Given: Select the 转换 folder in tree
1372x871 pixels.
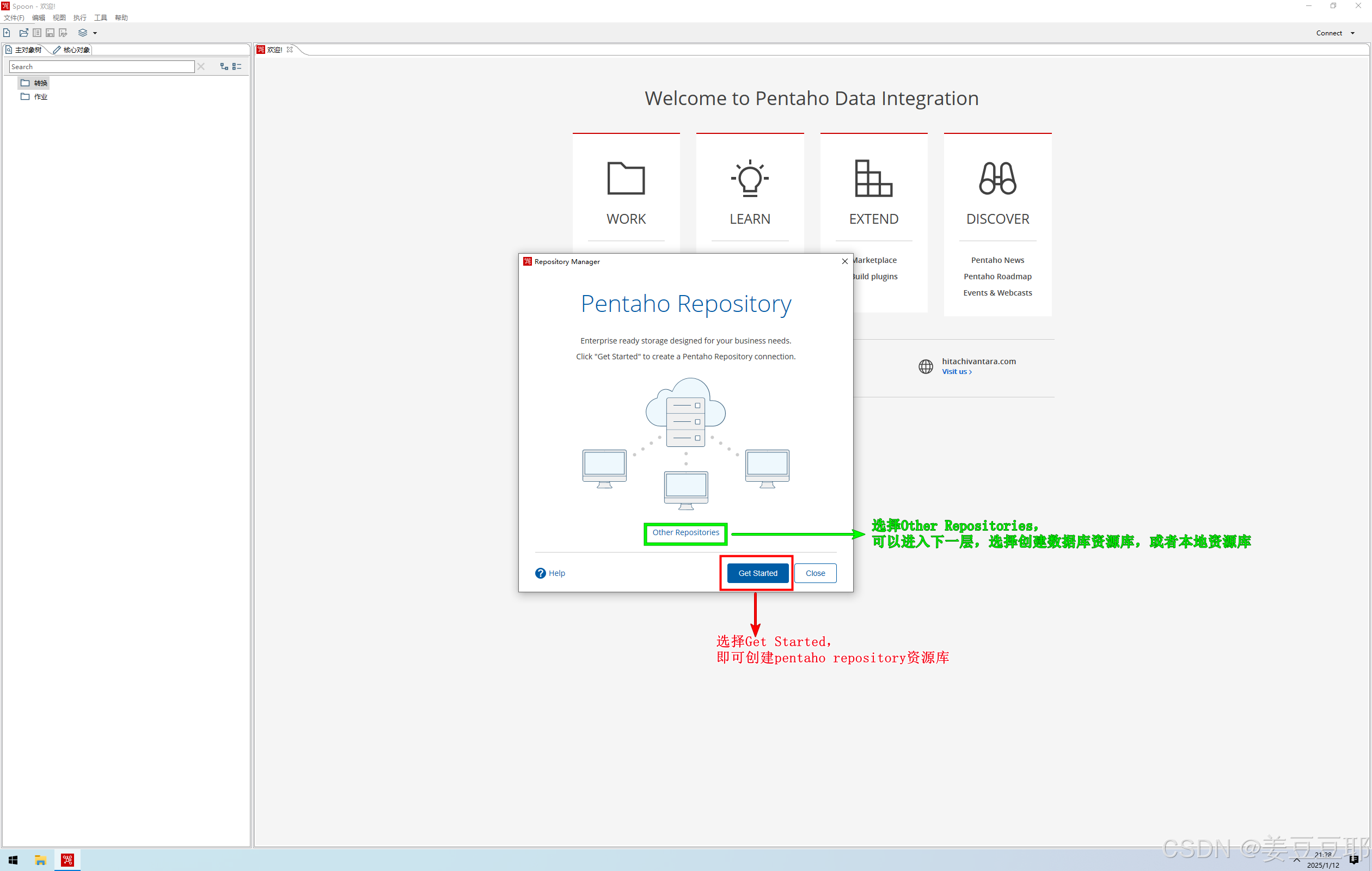Looking at the screenshot, I should pyautogui.click(x=40, y=83).
